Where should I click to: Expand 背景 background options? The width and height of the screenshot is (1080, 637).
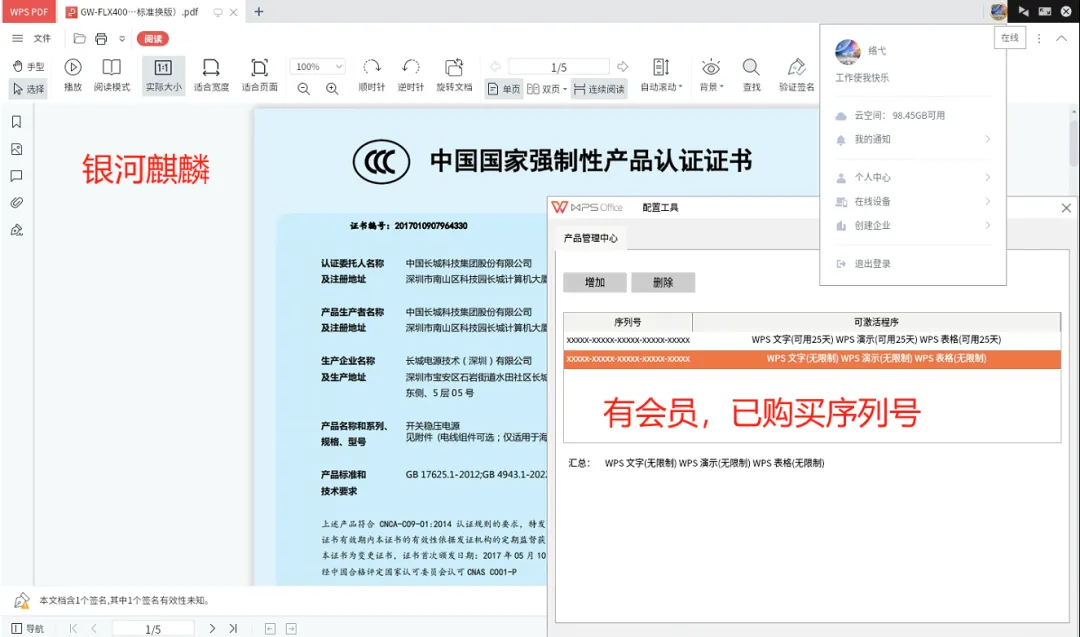click(x=712, y=74)
